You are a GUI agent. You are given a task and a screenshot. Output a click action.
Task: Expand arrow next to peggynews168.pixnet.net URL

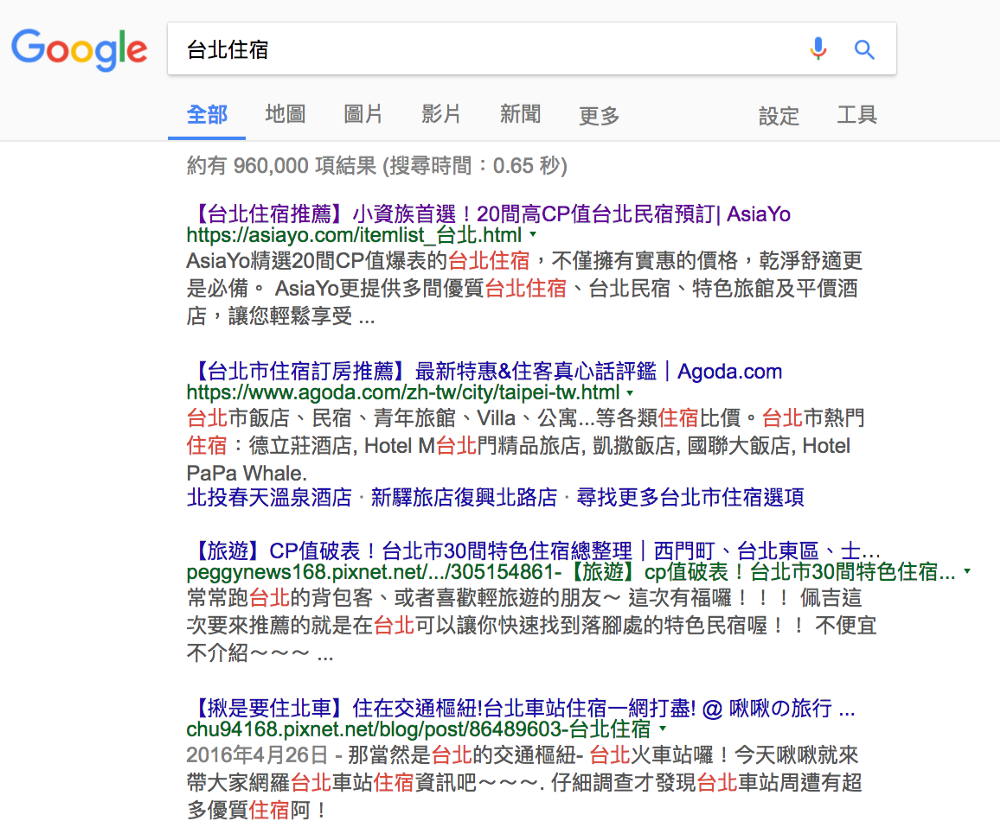(x=967, y=571)
